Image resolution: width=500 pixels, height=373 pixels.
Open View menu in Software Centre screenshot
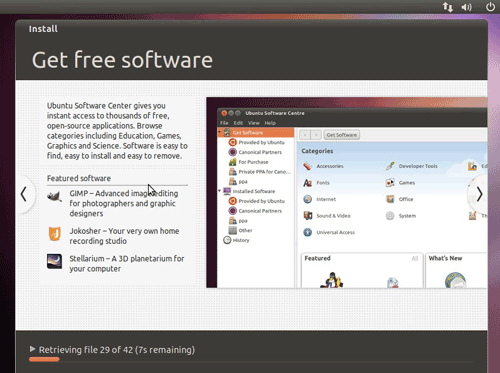tap(253, 123)
